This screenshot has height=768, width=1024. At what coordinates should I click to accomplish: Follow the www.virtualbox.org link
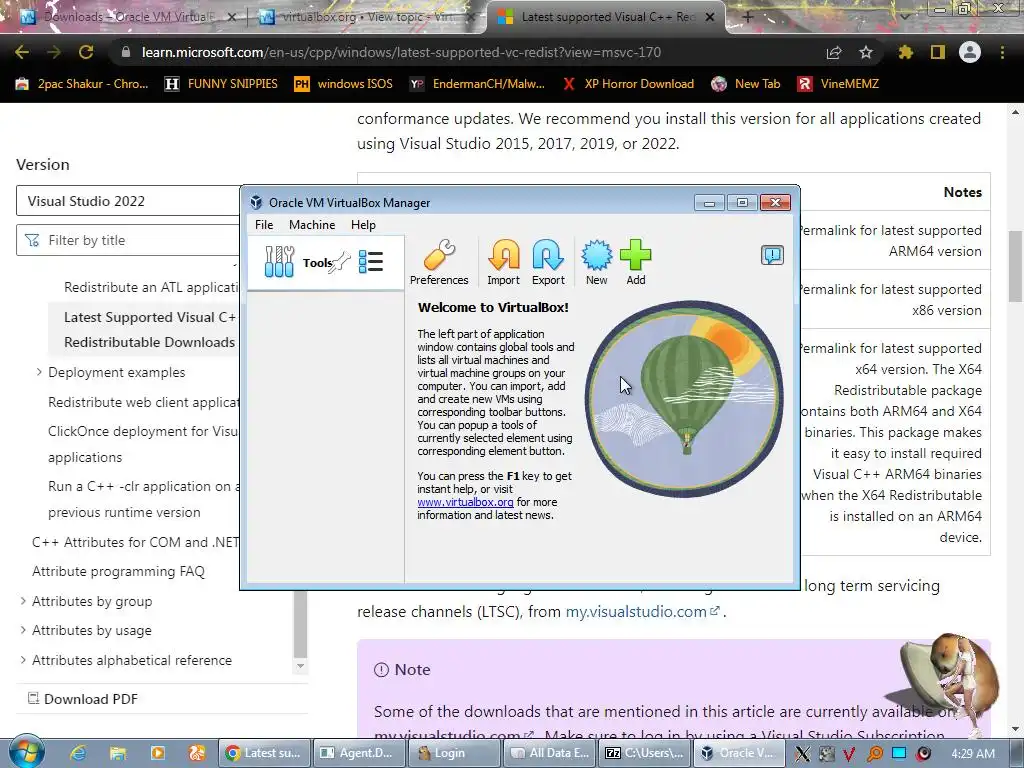click(x=465, y=502)
